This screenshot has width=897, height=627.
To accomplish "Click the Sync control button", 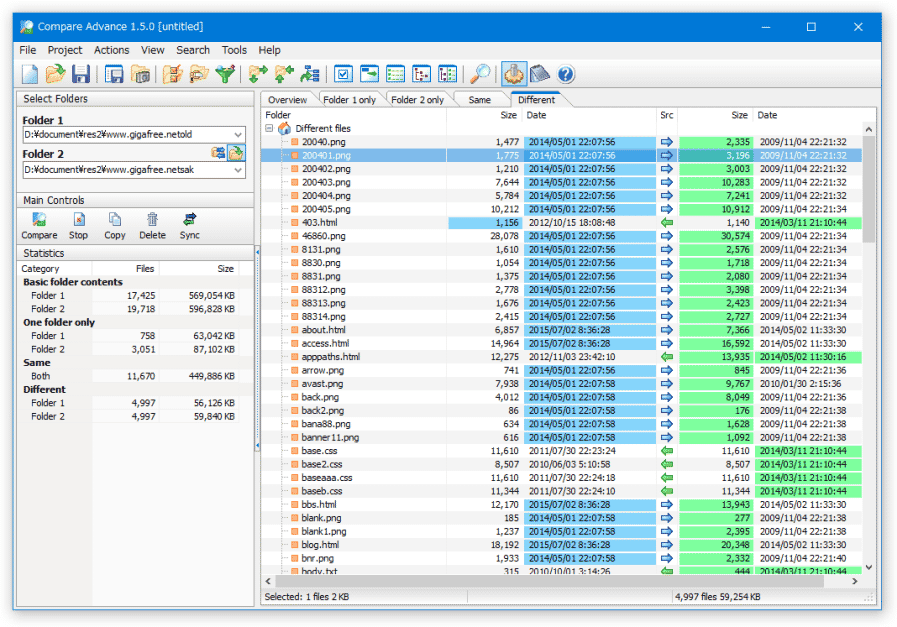I will tap(189, 226).
